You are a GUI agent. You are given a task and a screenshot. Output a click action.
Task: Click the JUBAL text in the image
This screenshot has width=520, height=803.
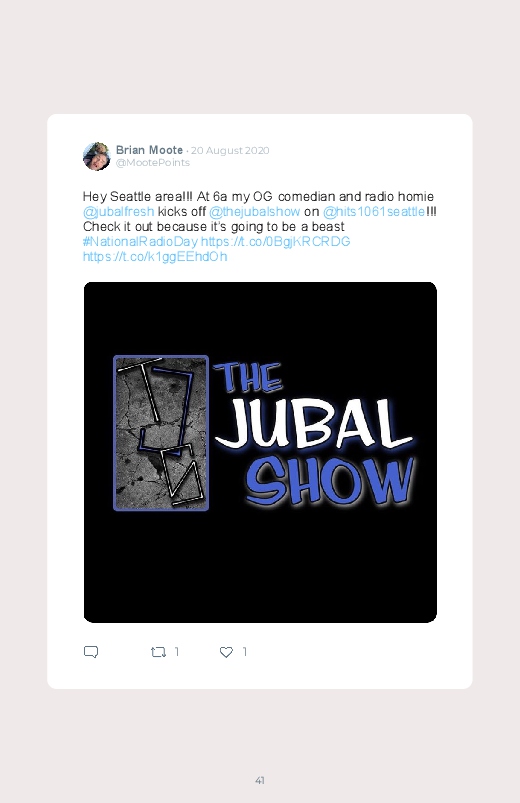pyautogui.click(x=314, y=424)
